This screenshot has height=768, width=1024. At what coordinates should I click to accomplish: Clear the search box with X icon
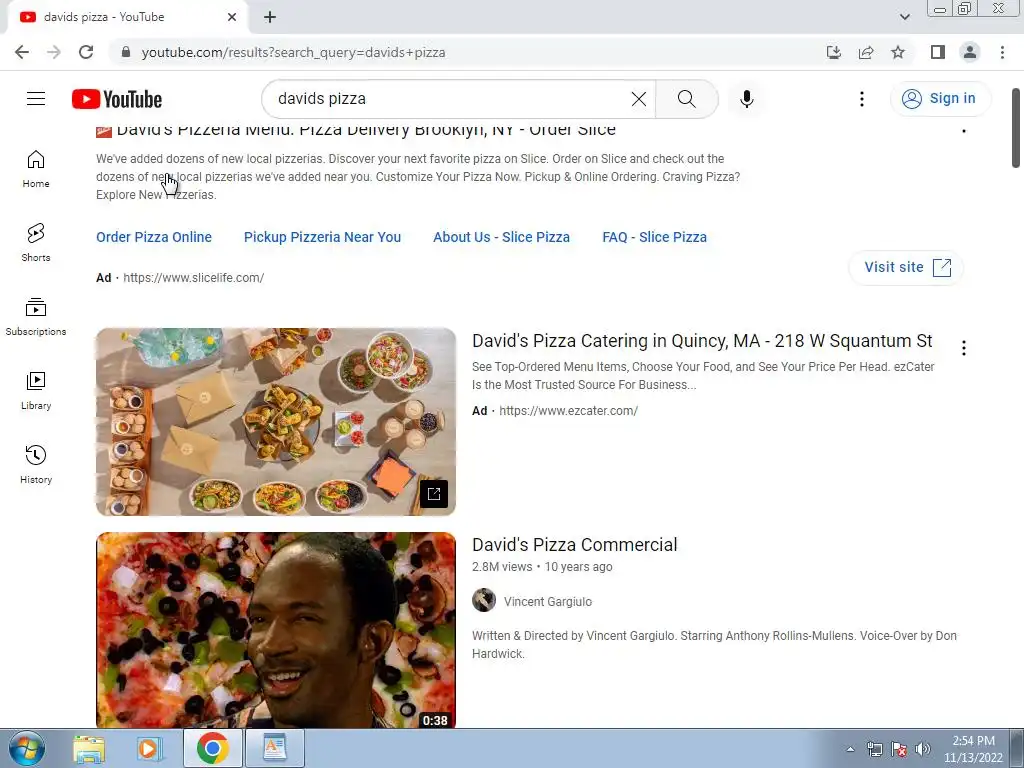coord(639,99)
